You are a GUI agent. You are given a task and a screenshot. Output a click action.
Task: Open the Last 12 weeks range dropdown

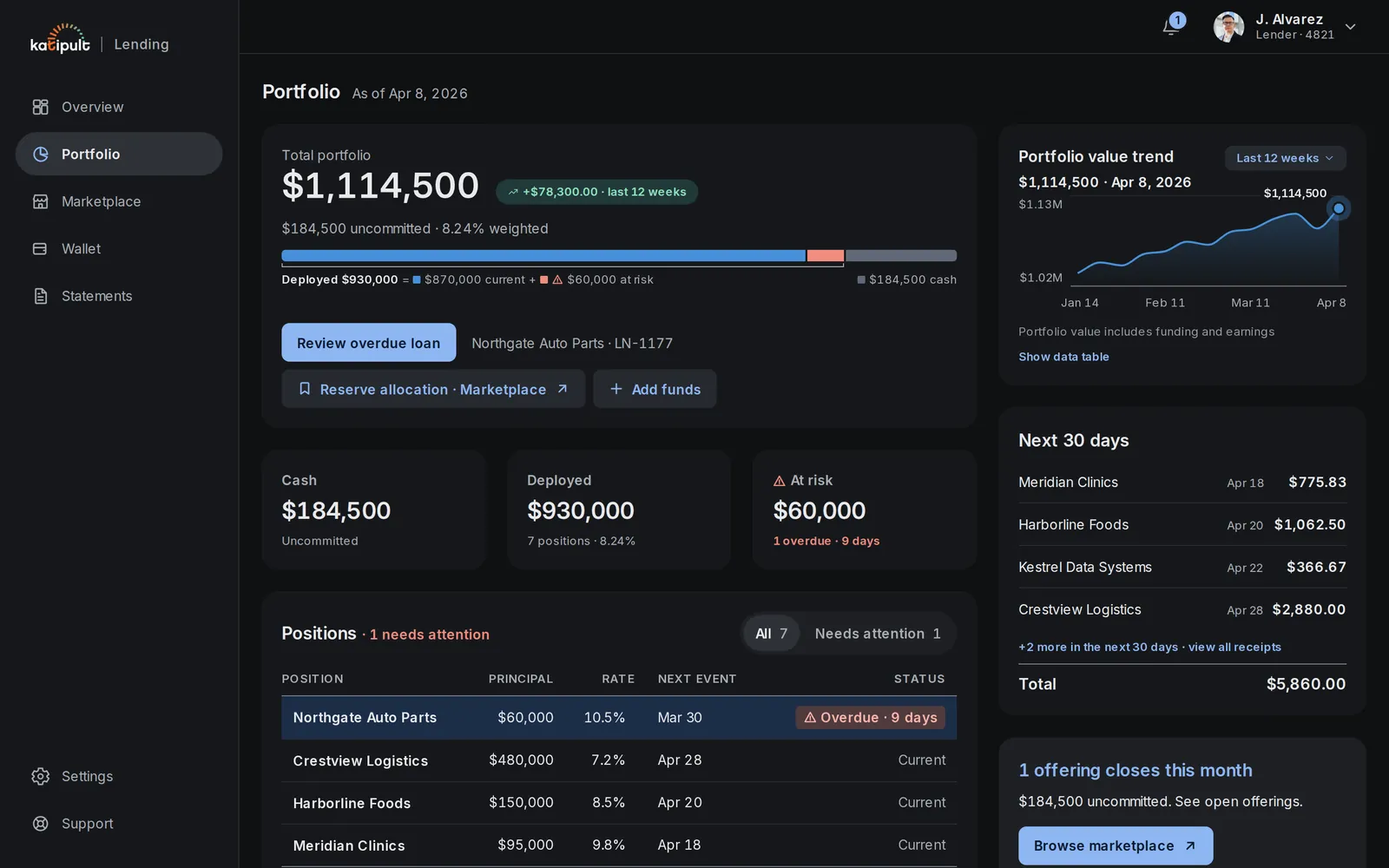[1285, 158]
